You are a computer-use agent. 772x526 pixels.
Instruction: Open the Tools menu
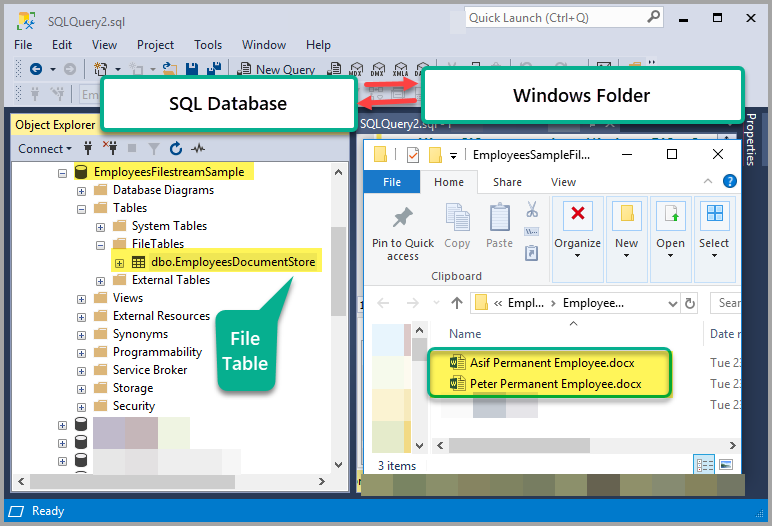pyautogui.click(x=208, y=45)
